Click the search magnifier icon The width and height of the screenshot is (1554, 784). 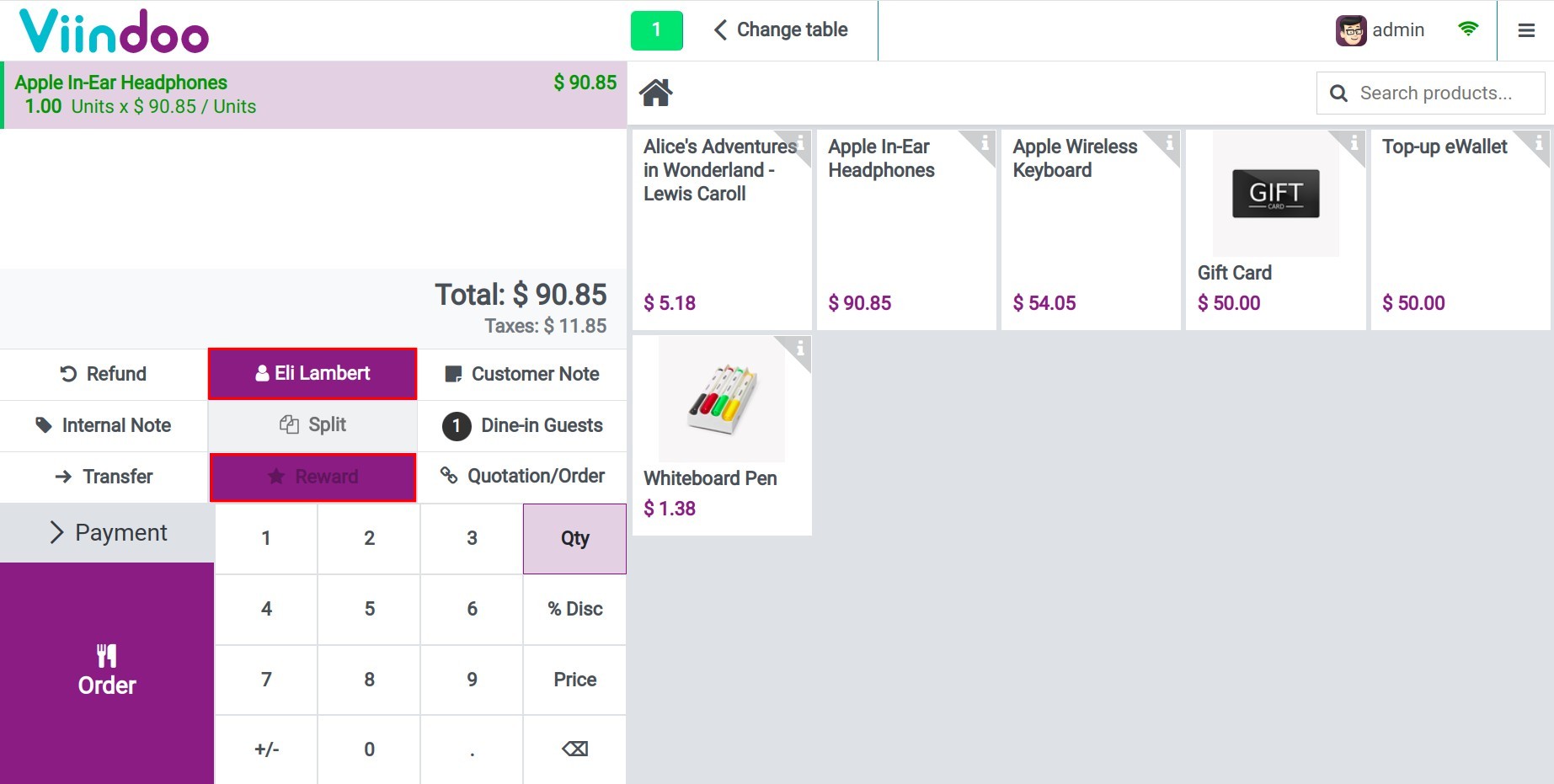tap(1338, 93)
